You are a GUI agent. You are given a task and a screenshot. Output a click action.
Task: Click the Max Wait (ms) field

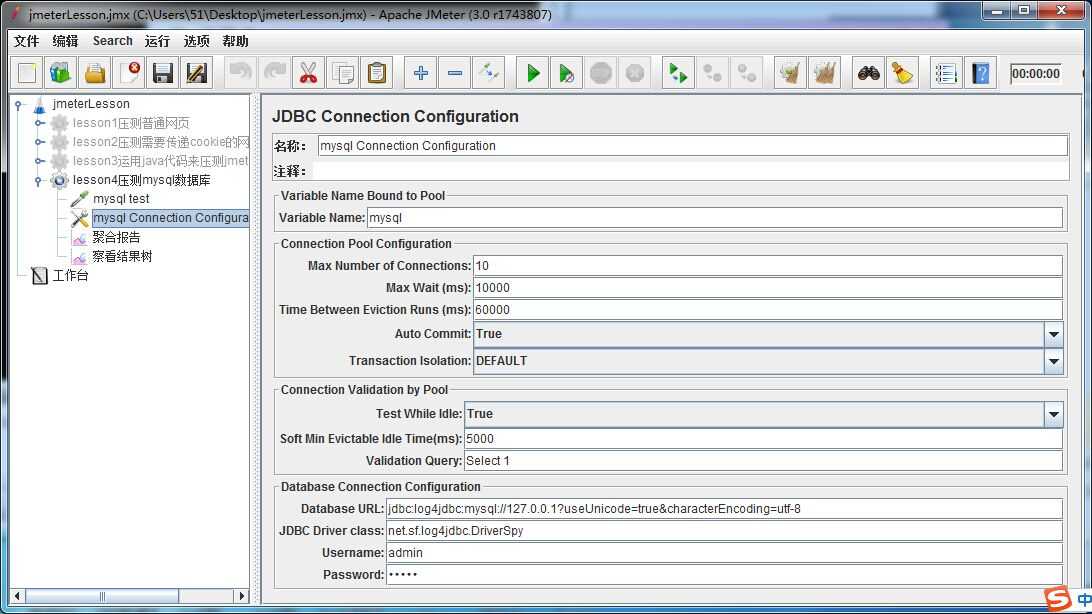point(767,288)
